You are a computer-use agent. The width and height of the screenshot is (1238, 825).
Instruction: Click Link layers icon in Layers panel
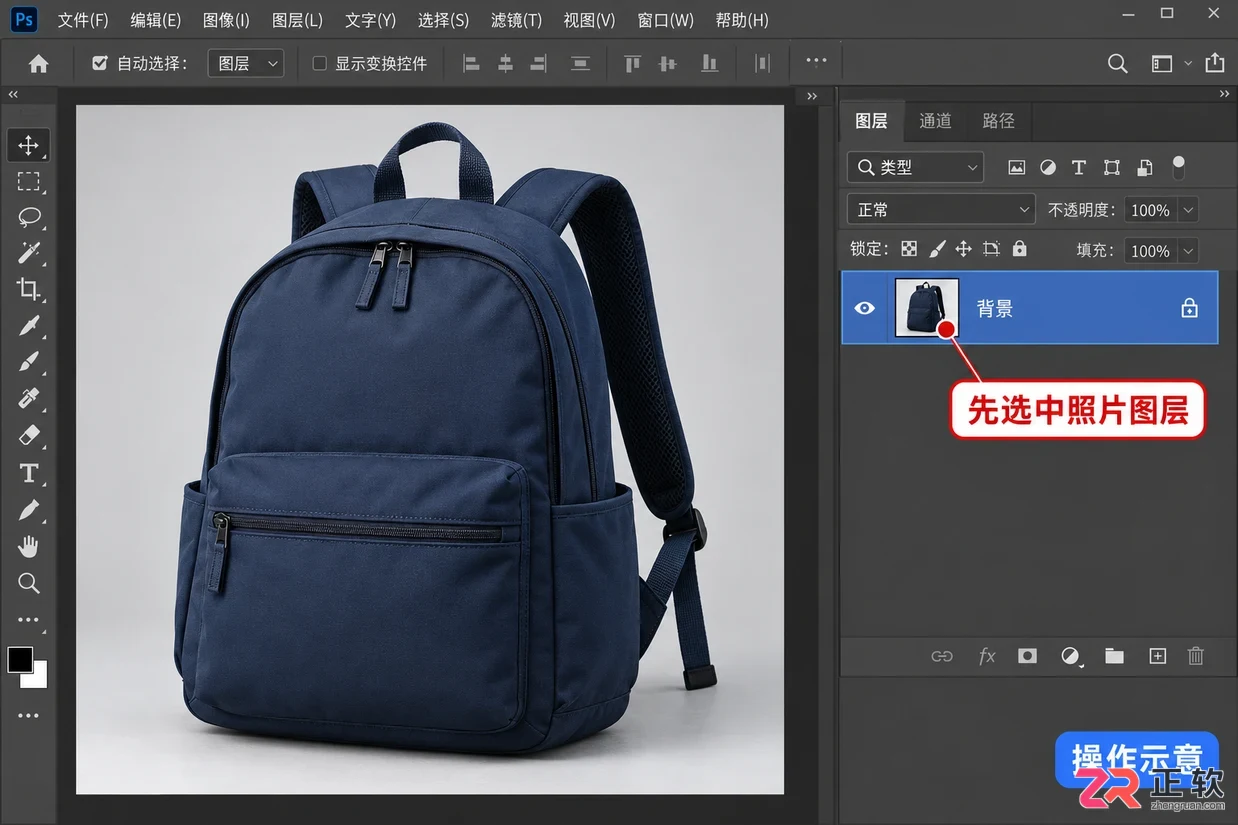[942, 656]
